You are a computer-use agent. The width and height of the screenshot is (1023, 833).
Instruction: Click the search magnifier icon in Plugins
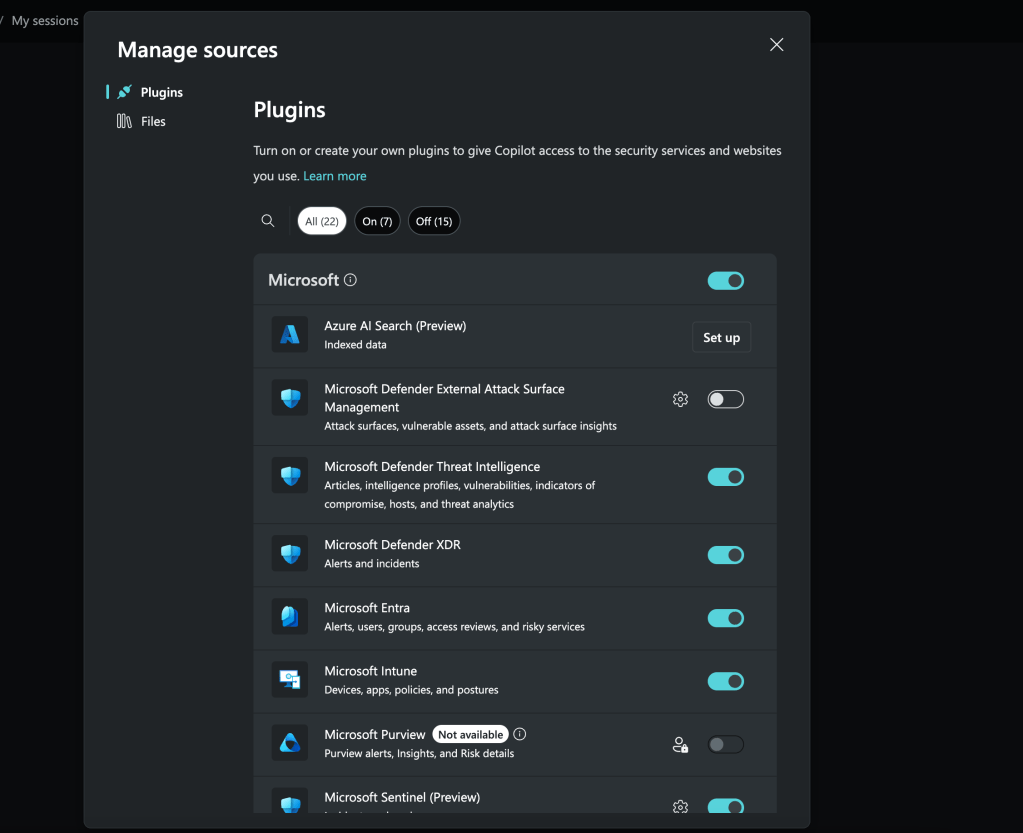(268, 221)
